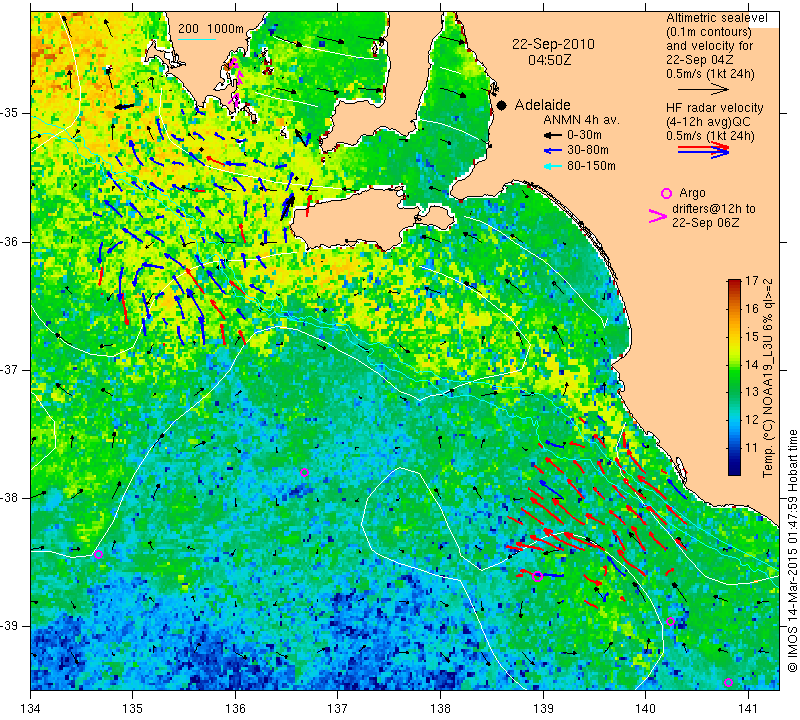Click the Argo float circle near 136.7E 37.8S
800x720 pixels.
coord(304,472)
